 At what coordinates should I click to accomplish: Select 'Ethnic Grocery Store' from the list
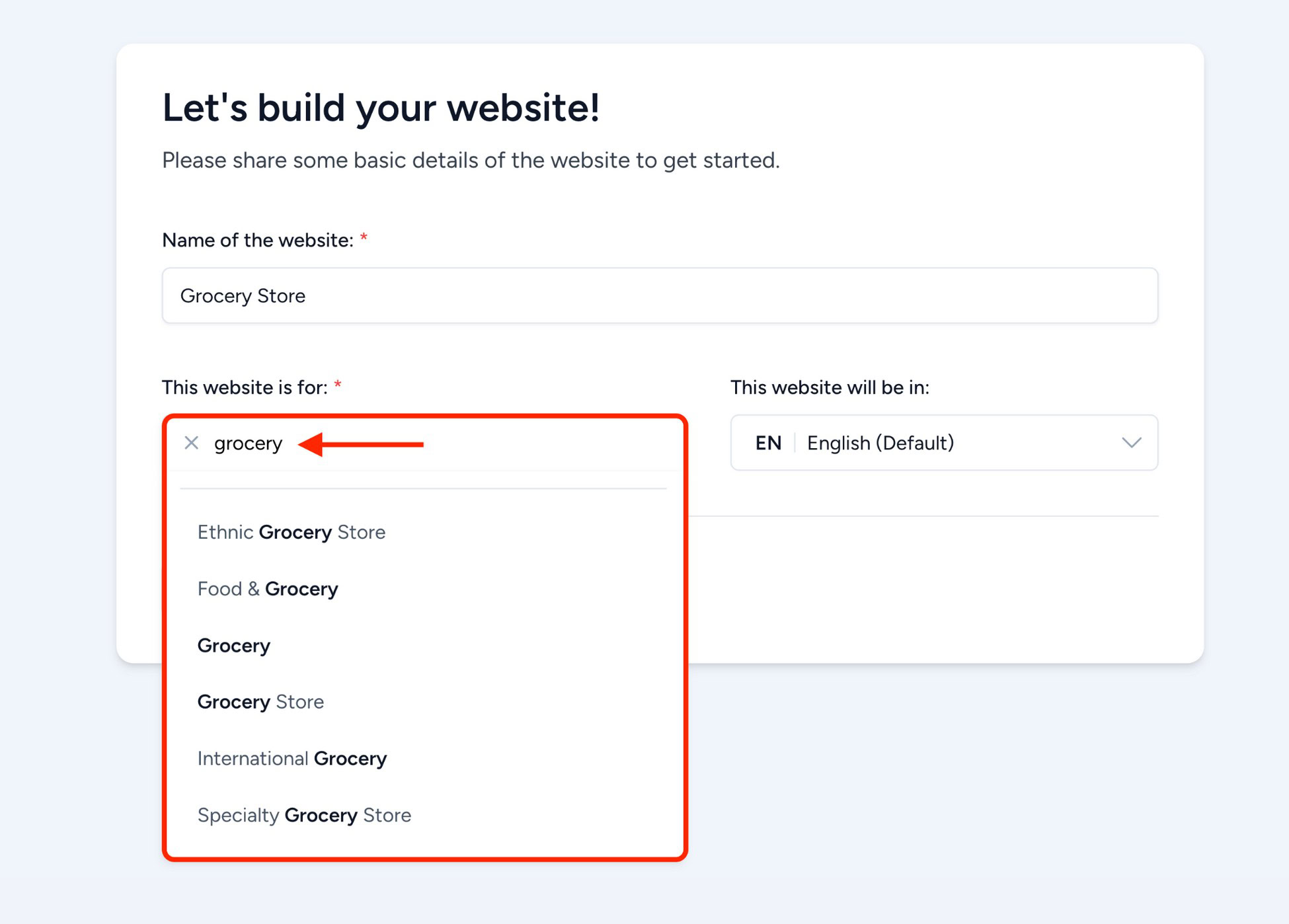(x=292, y=532)
